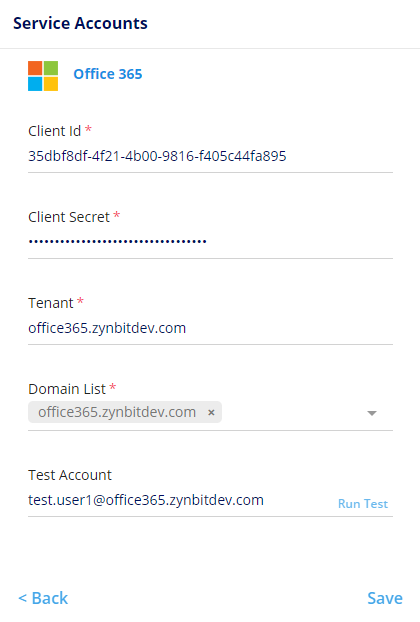Focus the masked Client Secret field

[x=210, y=242]
